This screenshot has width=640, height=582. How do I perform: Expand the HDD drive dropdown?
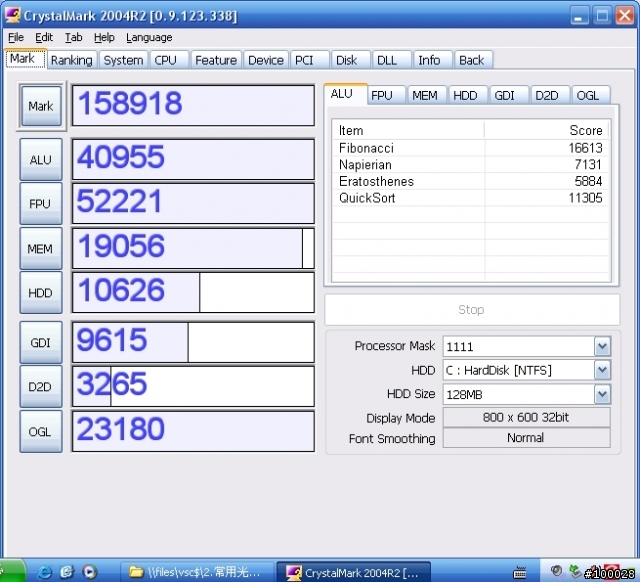602,370
